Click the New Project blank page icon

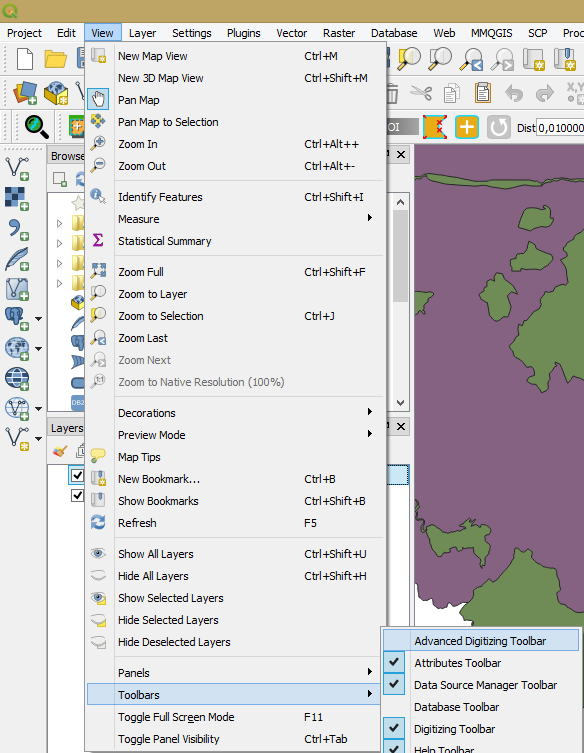tap(24, 59)
